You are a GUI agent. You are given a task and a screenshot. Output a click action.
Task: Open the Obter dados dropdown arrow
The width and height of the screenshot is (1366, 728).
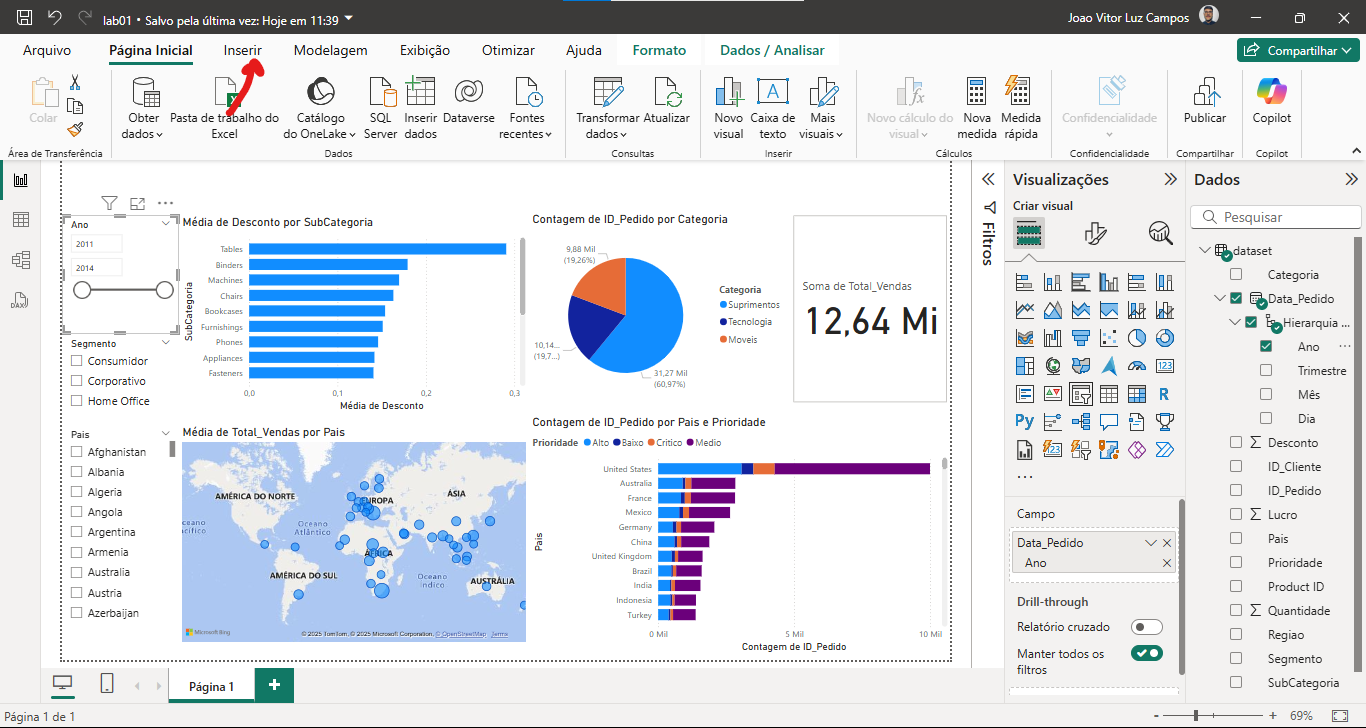(x=159, y=134)
